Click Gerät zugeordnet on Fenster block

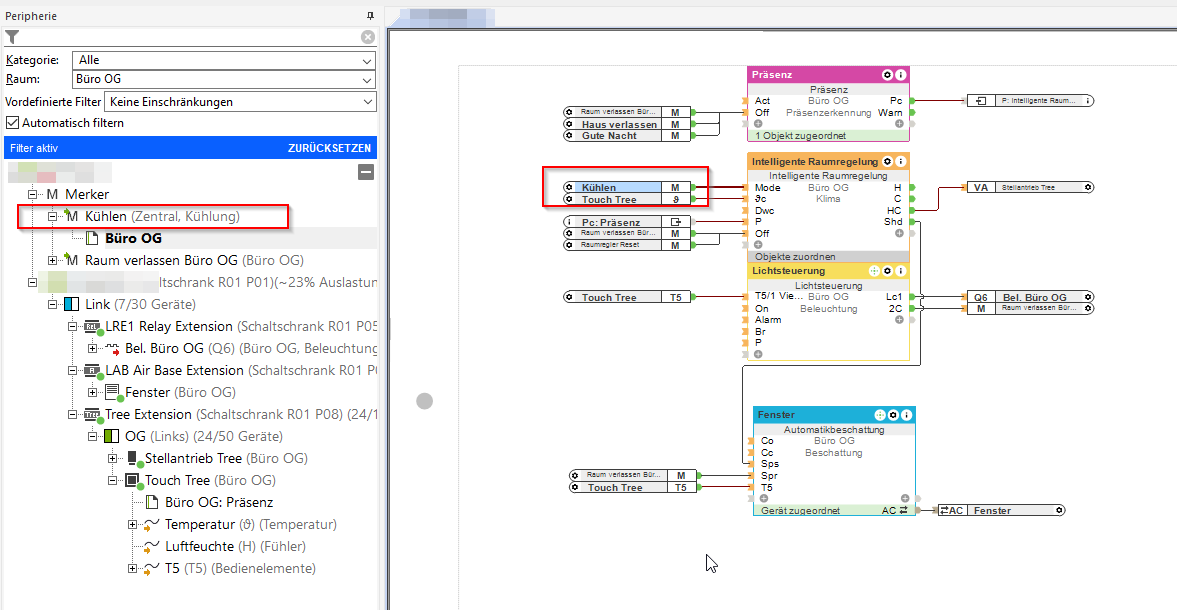pos(800,510)
